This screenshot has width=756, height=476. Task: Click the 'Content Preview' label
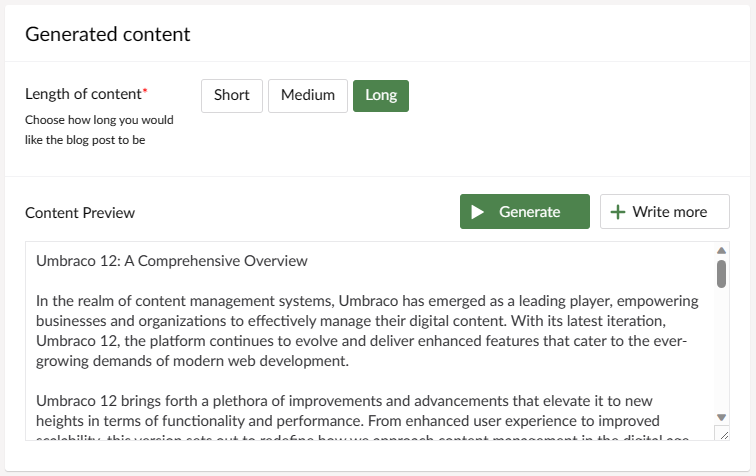pyautogui.click(x=80, y=213)
